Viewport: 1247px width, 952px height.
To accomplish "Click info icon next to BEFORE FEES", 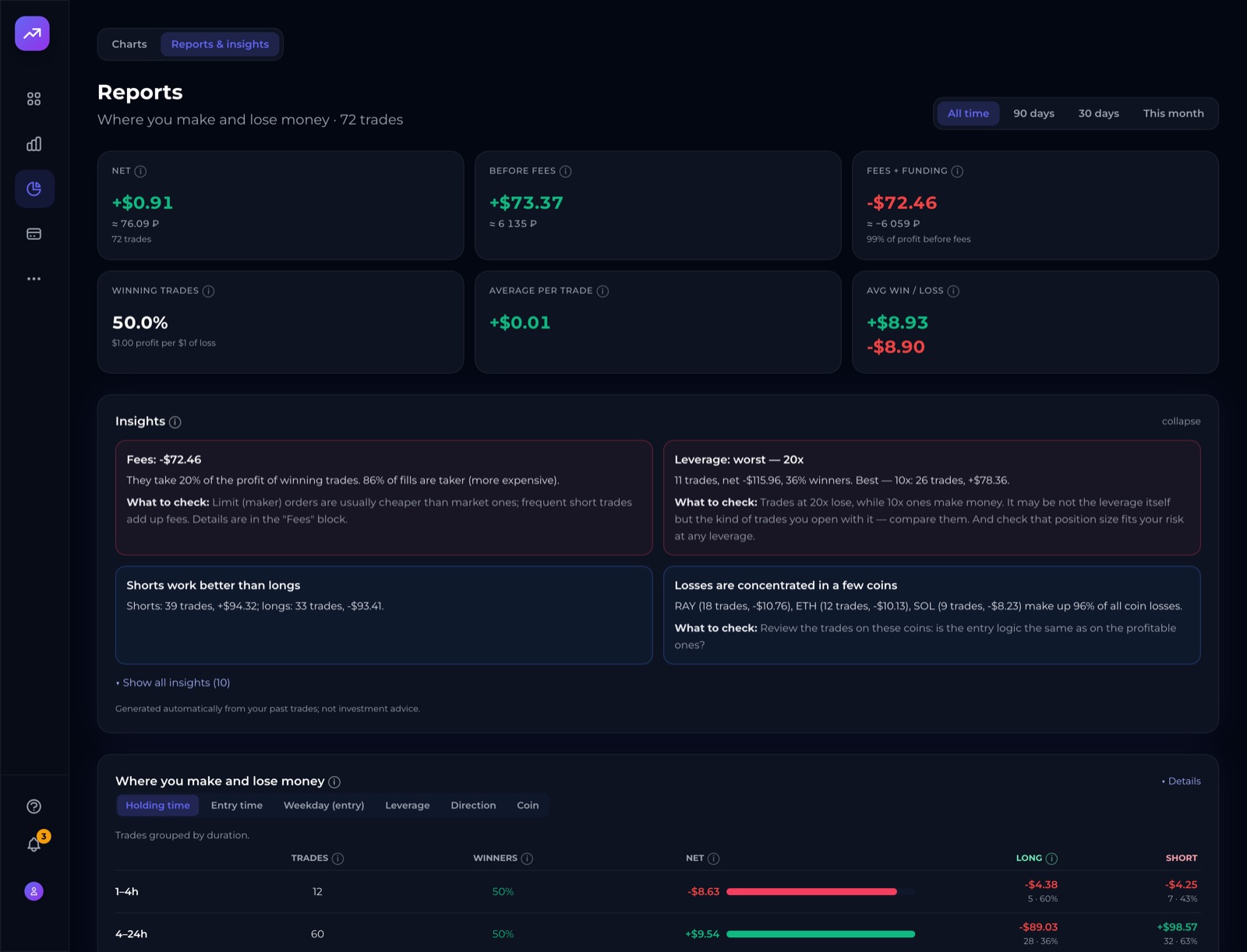I will [x=566, y=171].
